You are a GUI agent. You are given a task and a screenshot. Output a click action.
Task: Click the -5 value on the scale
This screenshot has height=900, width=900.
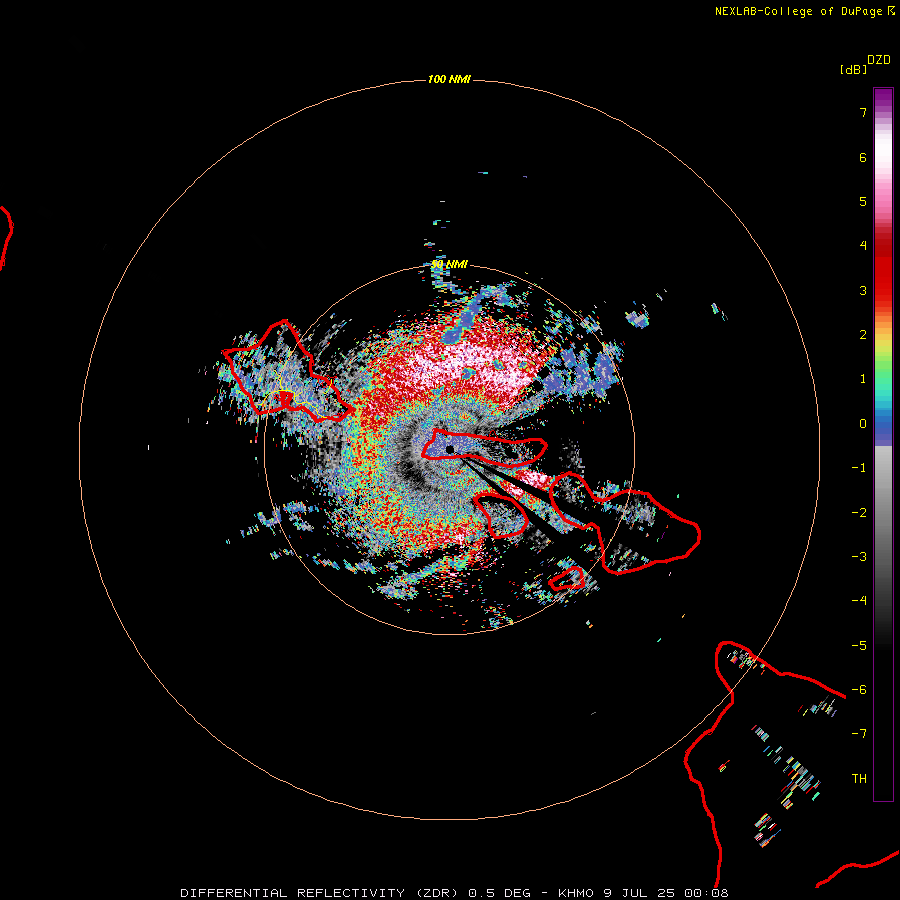859,646
